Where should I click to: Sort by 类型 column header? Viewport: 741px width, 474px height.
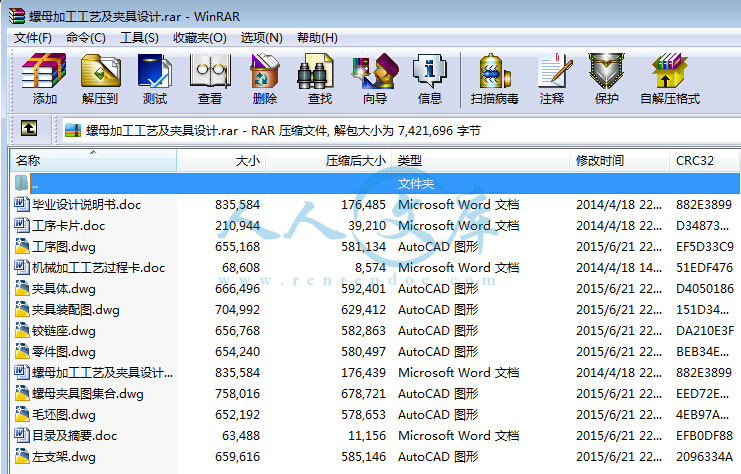click(x=480, y=161)
